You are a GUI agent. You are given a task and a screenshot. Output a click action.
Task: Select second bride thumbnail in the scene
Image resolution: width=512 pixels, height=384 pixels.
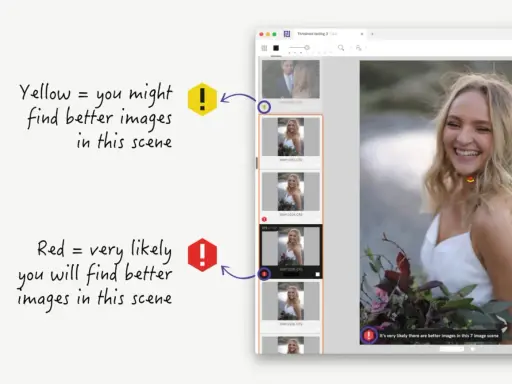point(291,191)
